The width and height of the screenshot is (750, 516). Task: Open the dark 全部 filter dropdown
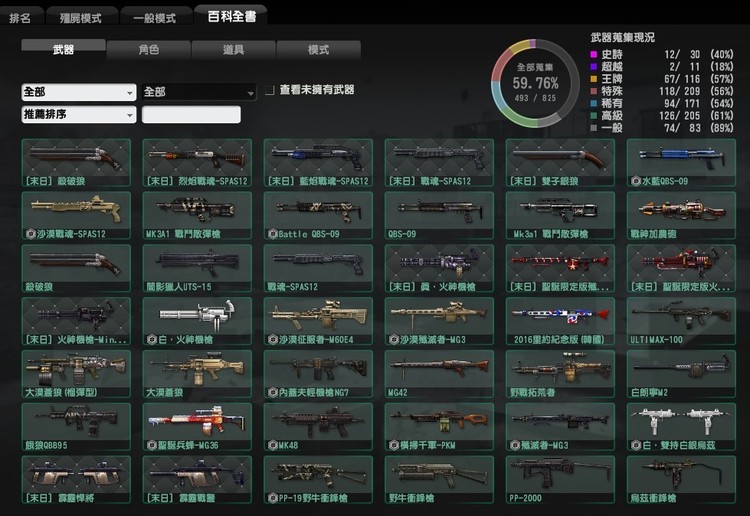[x=199, y=92]
